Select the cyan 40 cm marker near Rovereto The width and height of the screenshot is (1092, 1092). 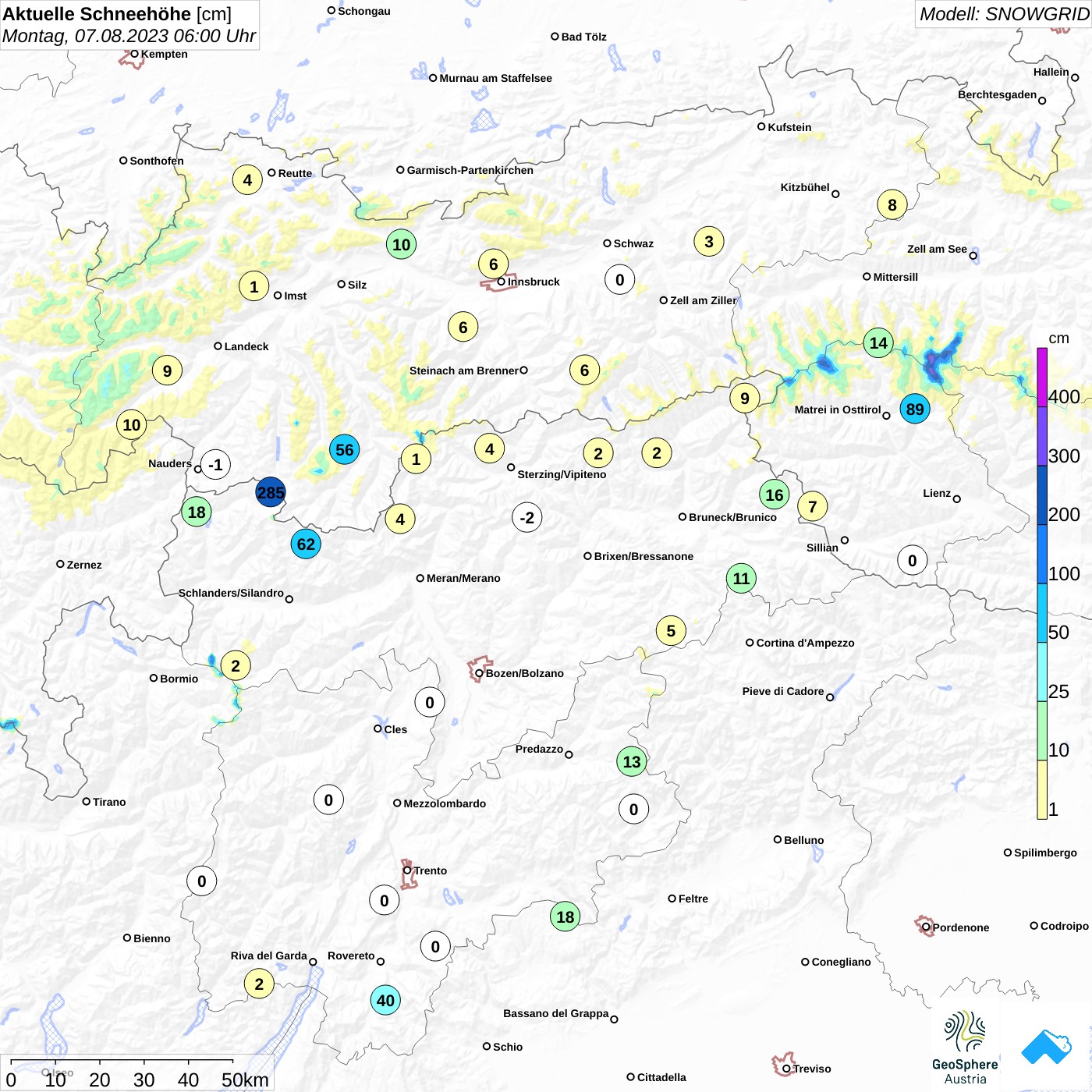tap(385, 1000)
